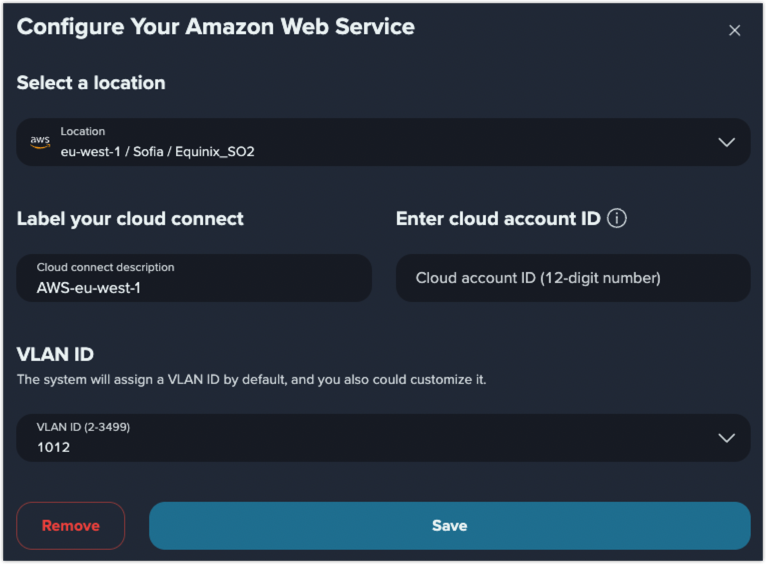Image resolution: width=766 pixels, height=564 pixels.
Task: Select the eu-west-1 / Sofia / Equinix_SO2 location value
Action: pos(157,152)
